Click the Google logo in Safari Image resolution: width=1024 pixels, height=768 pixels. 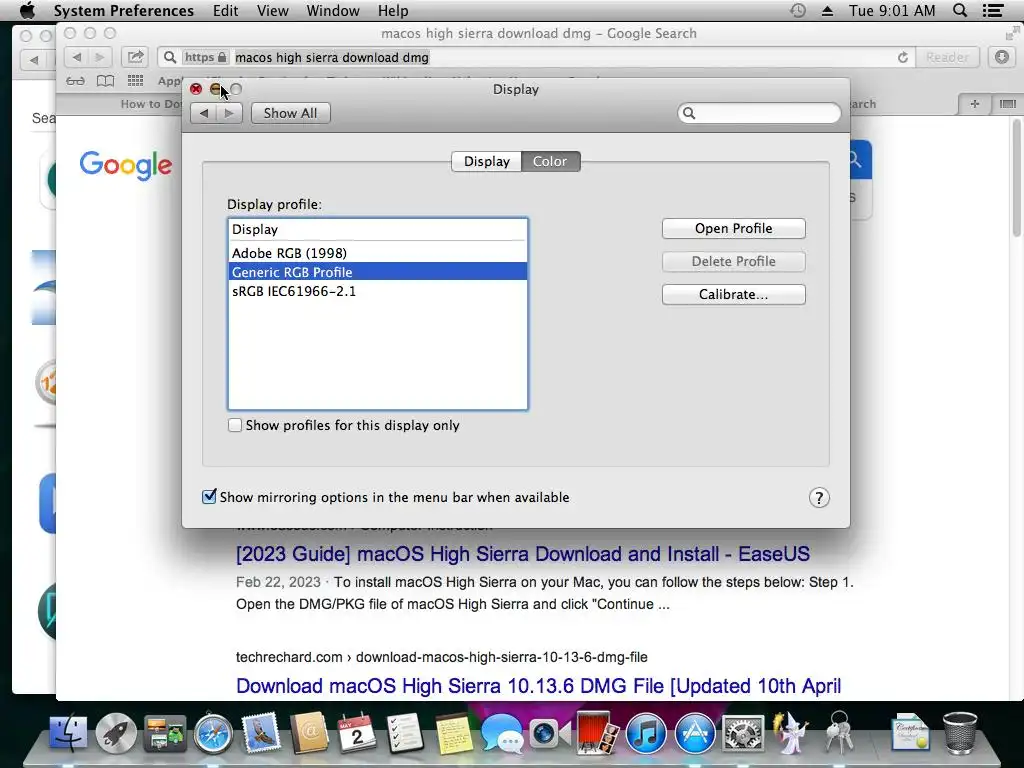126,165
